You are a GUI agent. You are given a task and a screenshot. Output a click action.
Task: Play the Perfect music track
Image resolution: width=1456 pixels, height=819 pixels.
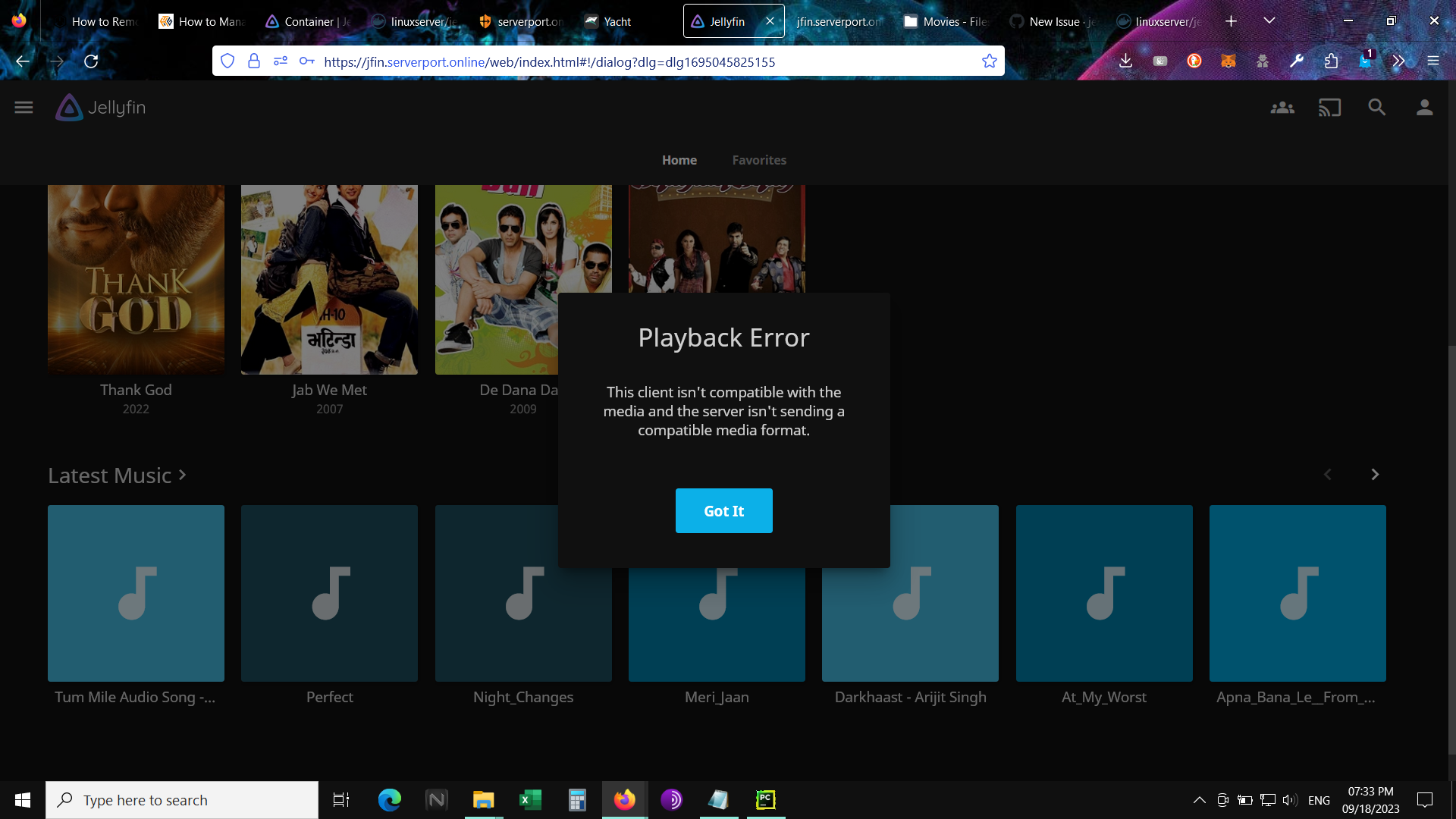(x=329, y=593)
